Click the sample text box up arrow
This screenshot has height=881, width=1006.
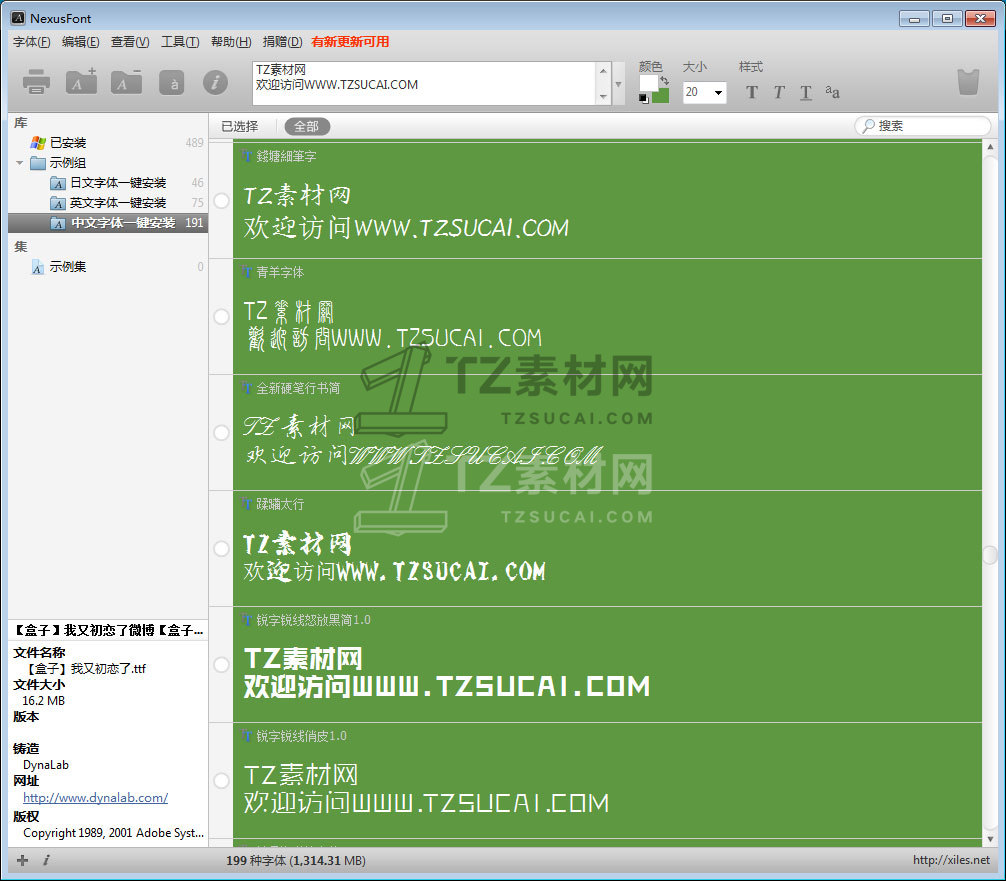pyautogui.click(x=603, y=71)
